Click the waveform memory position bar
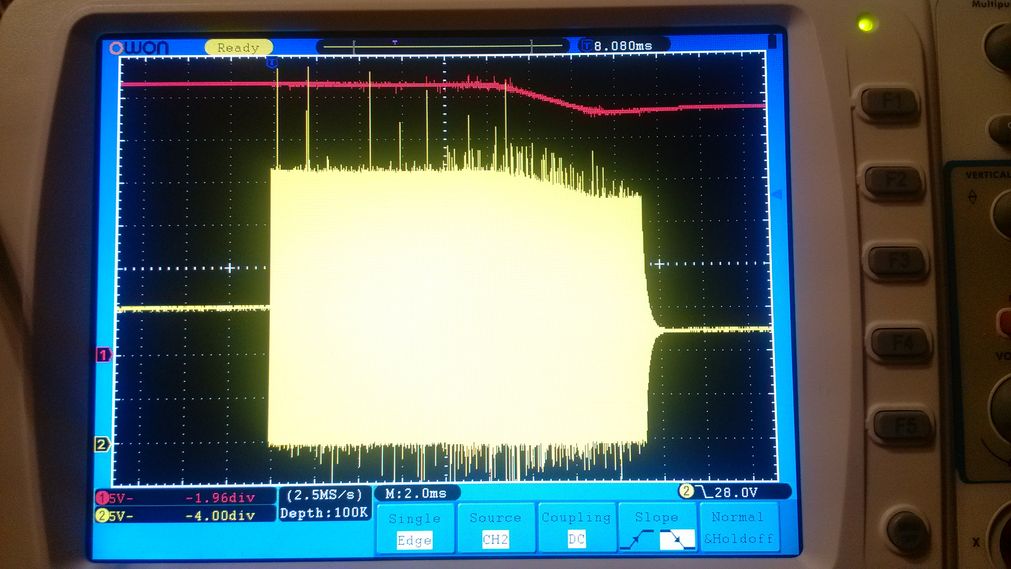 (443, 46)
